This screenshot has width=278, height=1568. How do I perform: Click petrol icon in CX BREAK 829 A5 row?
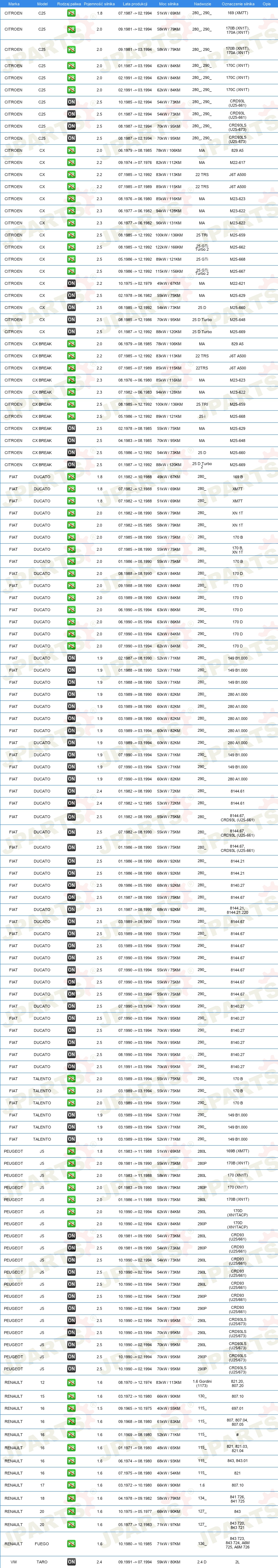[x=71, y=344]
